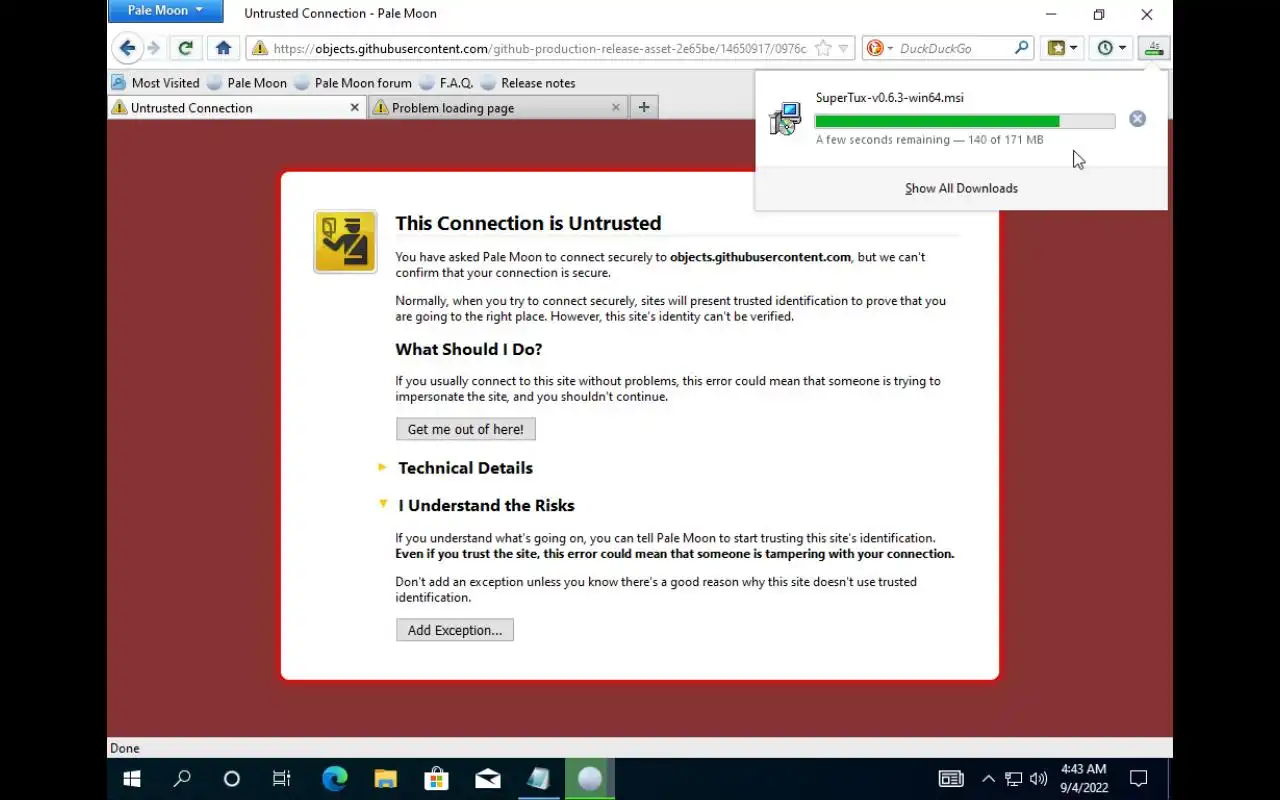The height and width of the screenshot is (800, 1280).
Task: Show hidden system tray icons
Action: pyautogui.click(x=988, y=779)
